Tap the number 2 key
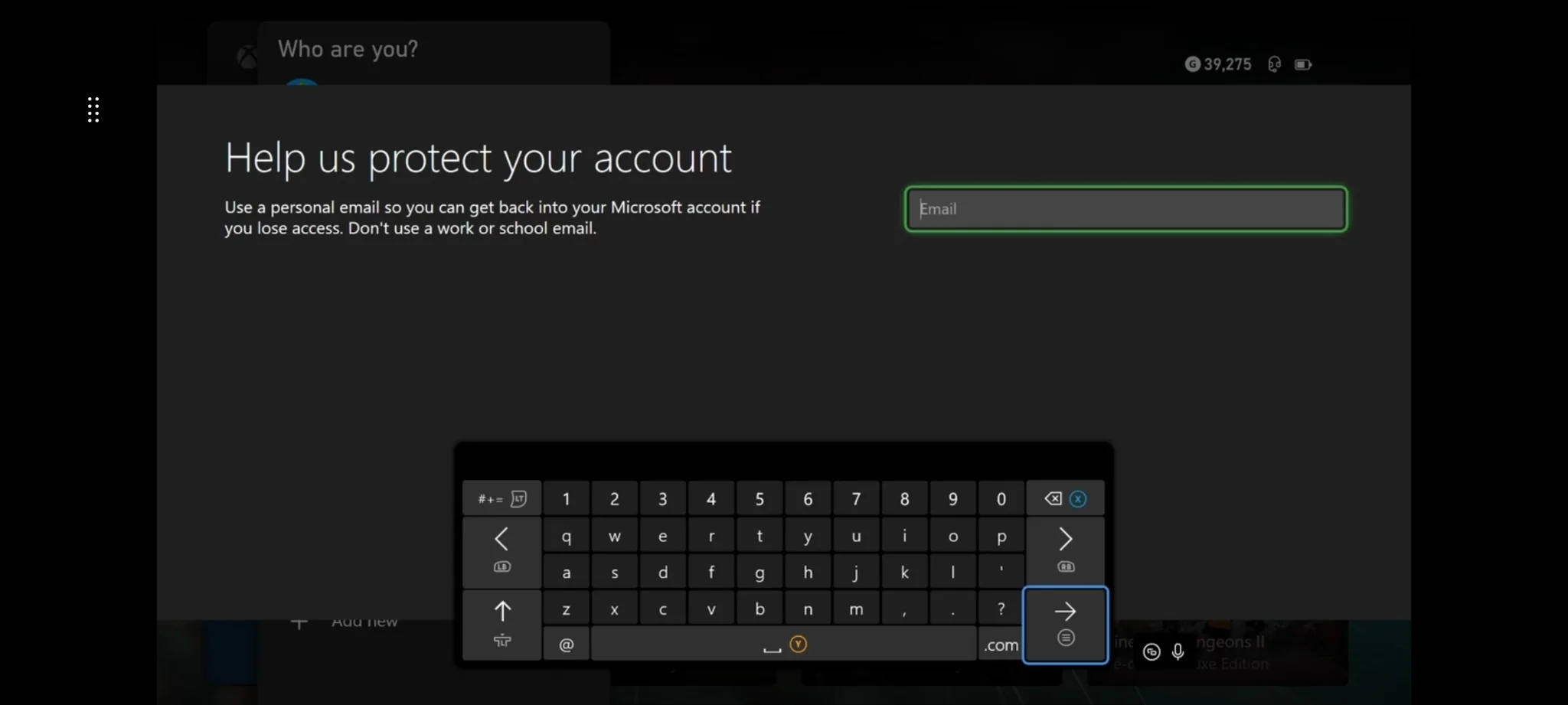1568x705 pixels. coord(614,498)
